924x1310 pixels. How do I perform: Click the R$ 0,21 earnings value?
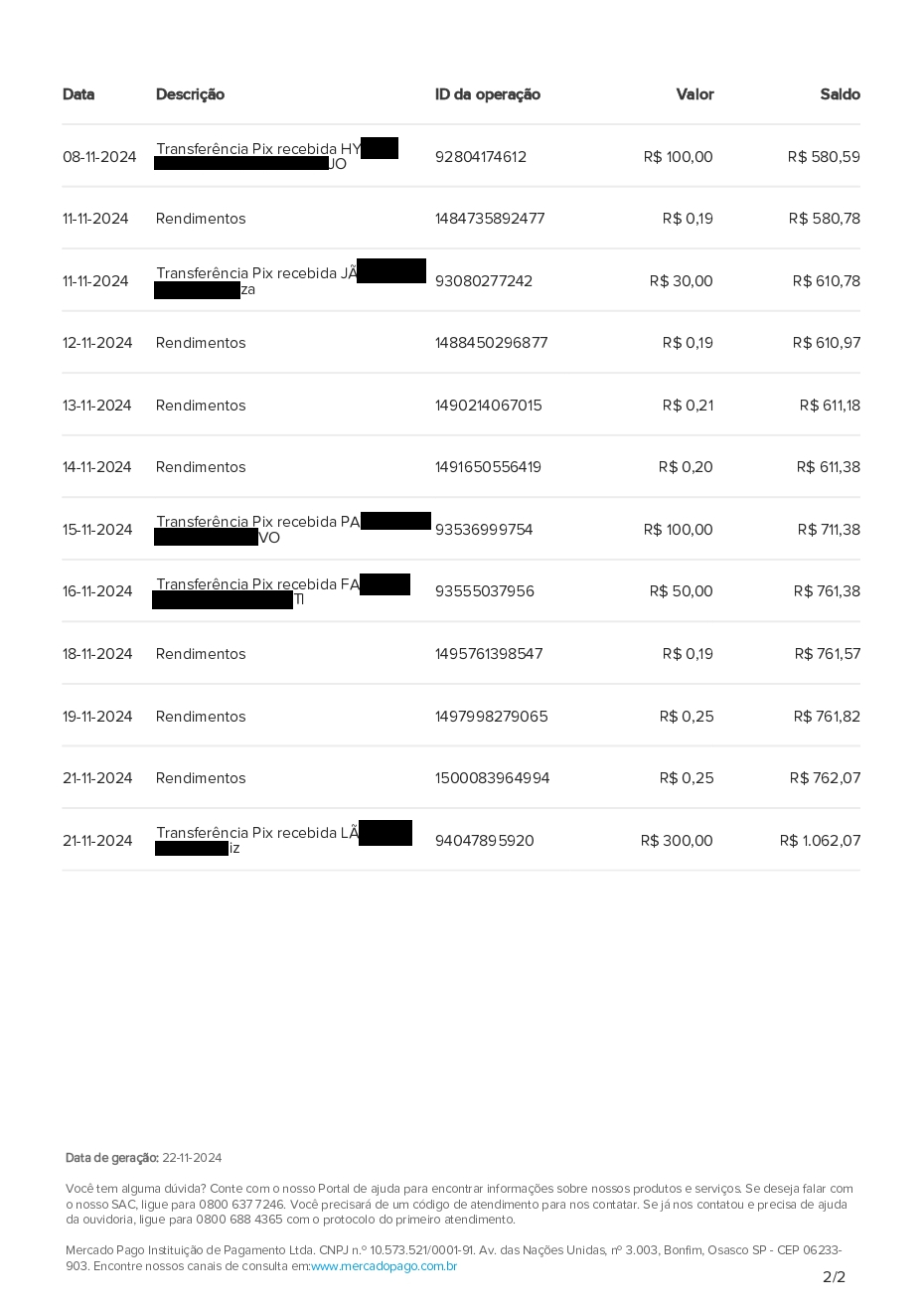pyautogui.click(x=686, y=406)
